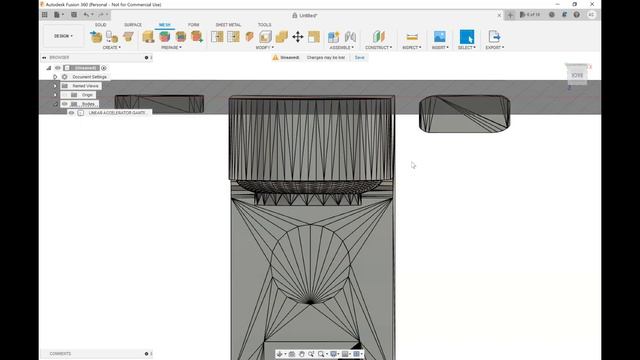Click the Insert image icon
Screen dimensions: 640x360
point(440,37)
